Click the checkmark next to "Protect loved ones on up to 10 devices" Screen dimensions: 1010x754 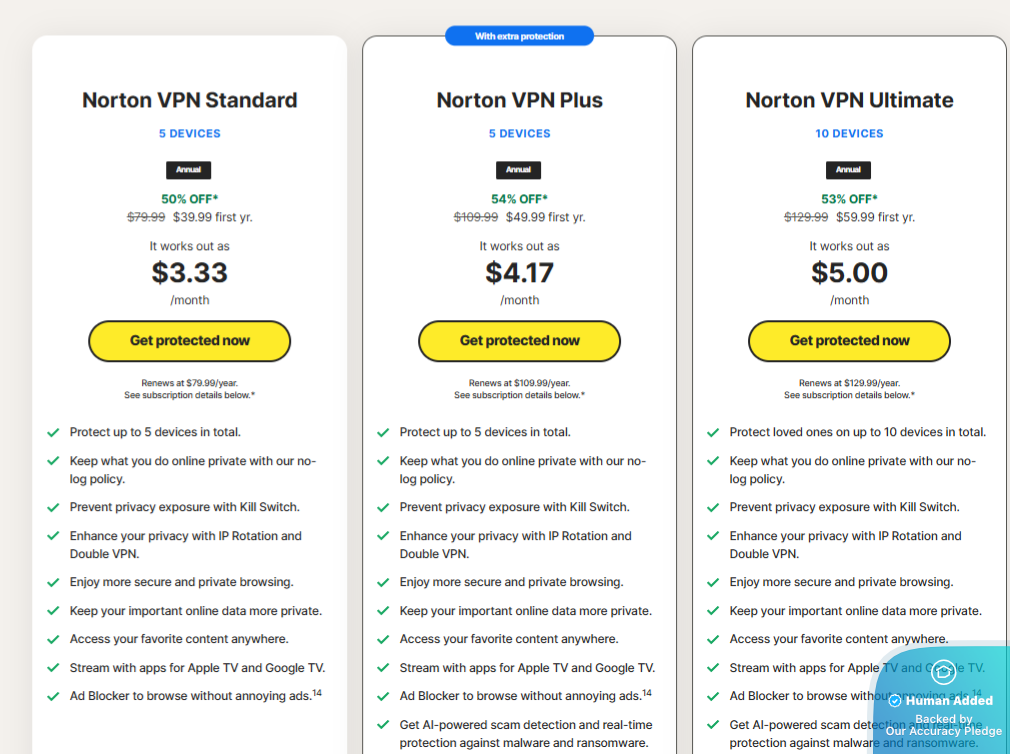[x=713, y=432]
